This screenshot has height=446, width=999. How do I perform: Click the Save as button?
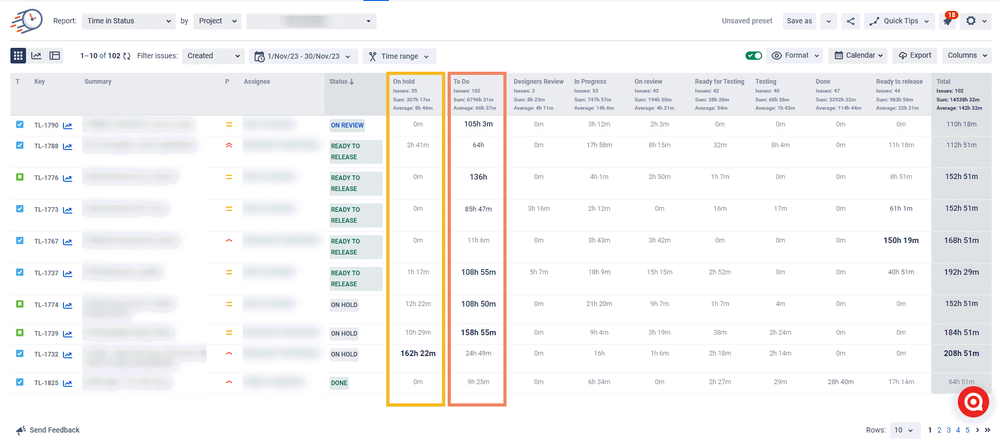pos(799,20)
